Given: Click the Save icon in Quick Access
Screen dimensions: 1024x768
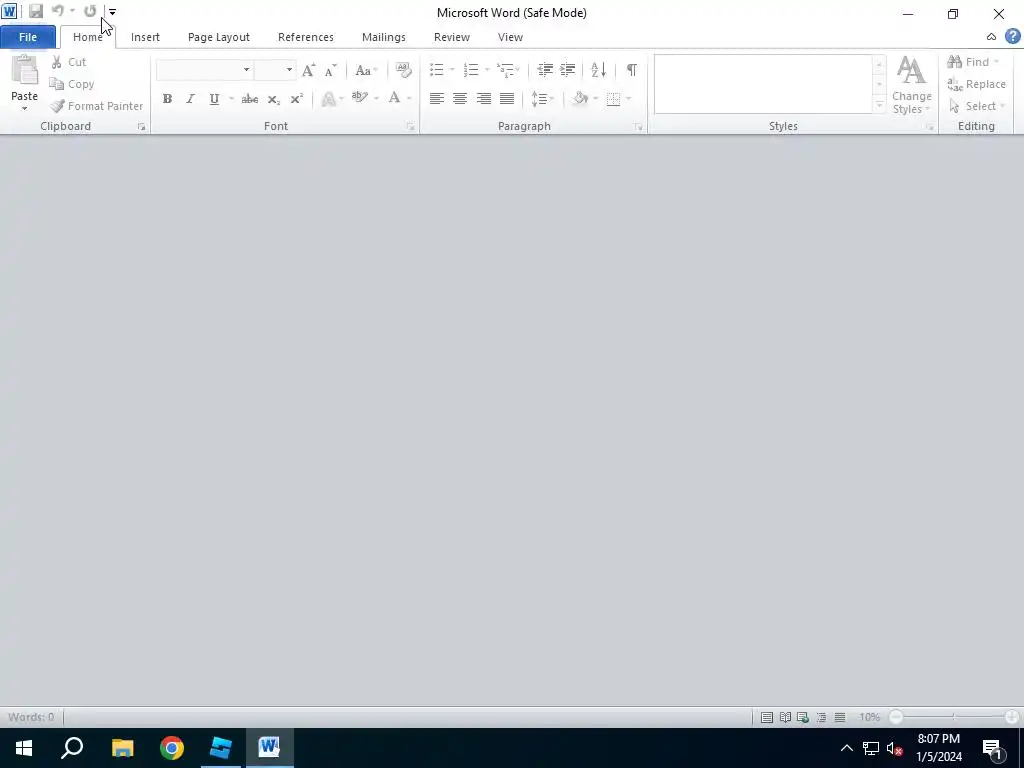Looking at the screenshot, I should point(36,11).
